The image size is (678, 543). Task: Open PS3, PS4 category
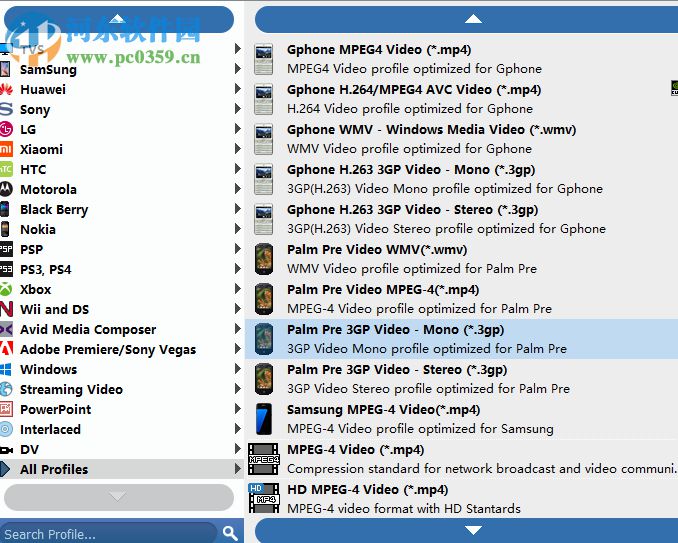point(121,269)
